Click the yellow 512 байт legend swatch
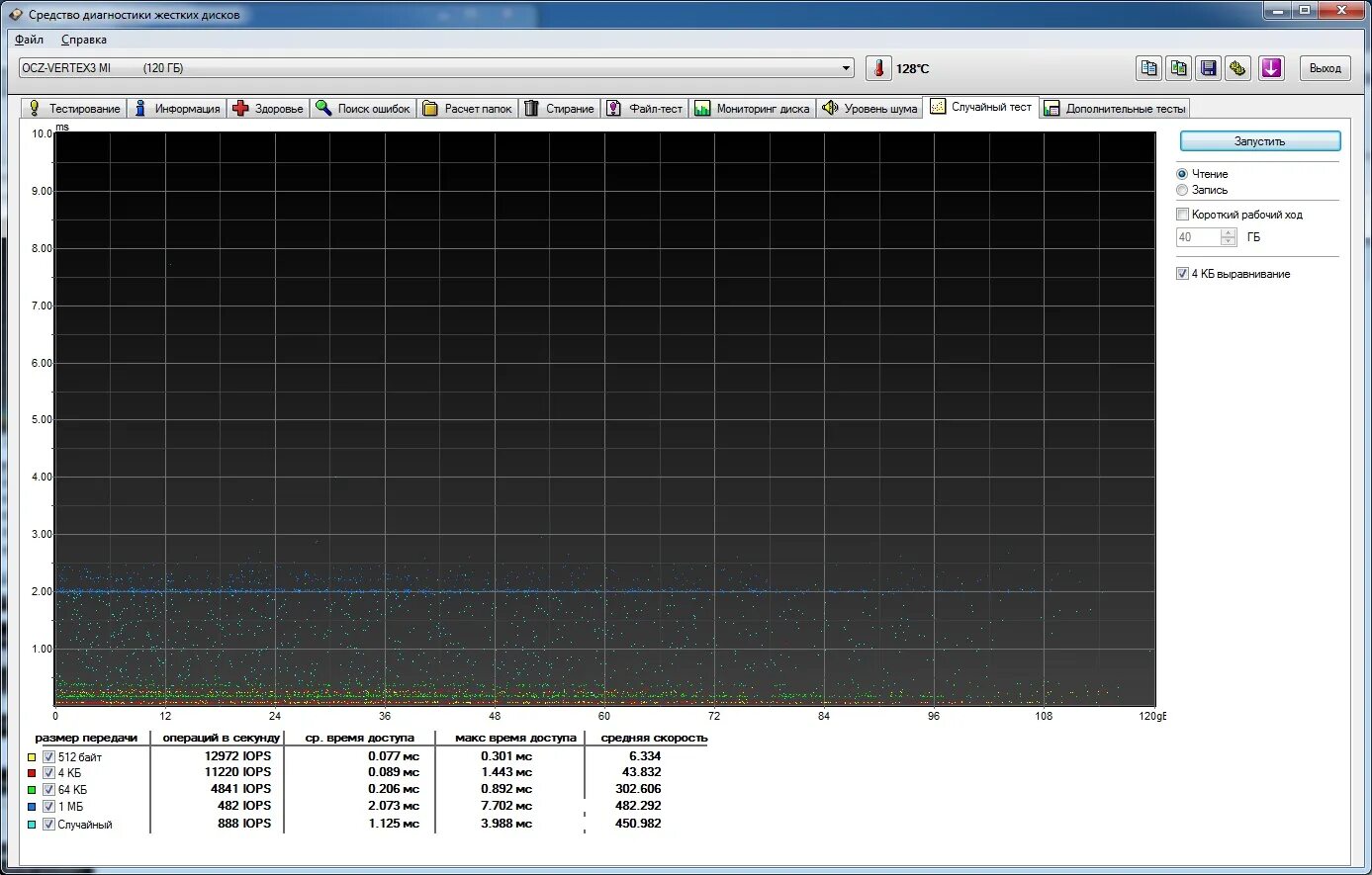1372x875 pixels. [x=33, y=758]
